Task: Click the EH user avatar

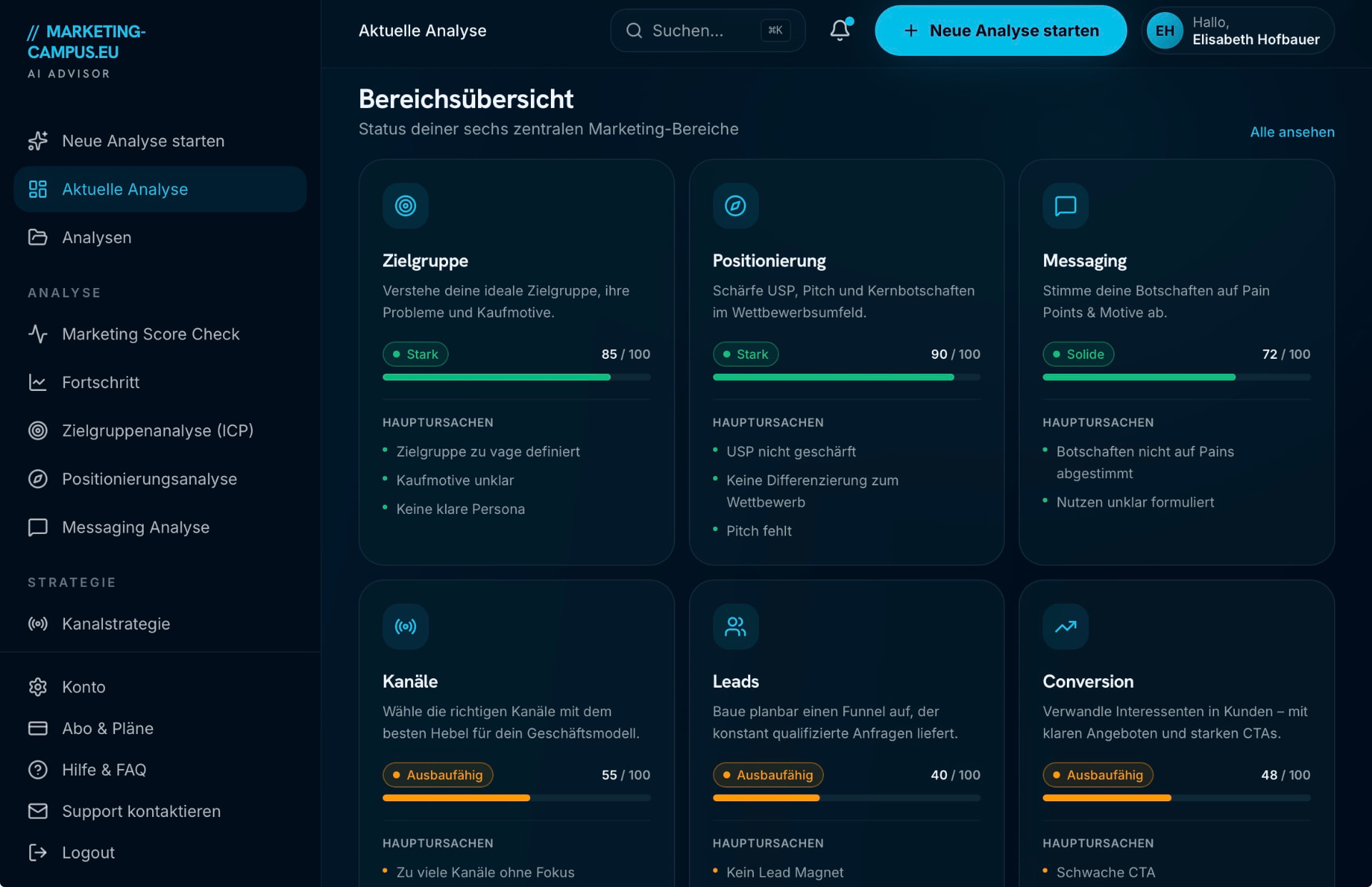Action: coord(1165,31)
